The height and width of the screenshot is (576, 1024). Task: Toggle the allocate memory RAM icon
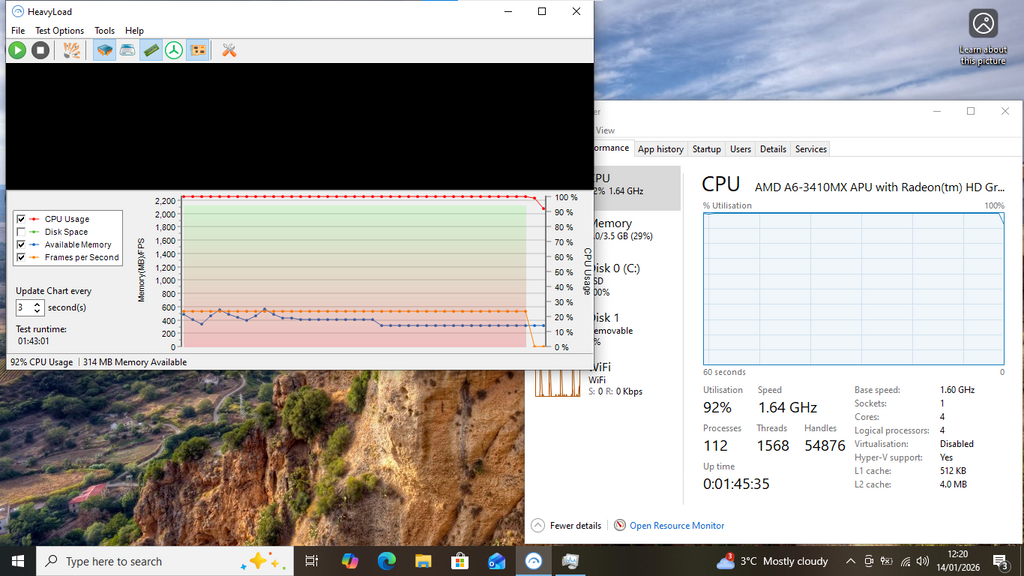[151, 50]
